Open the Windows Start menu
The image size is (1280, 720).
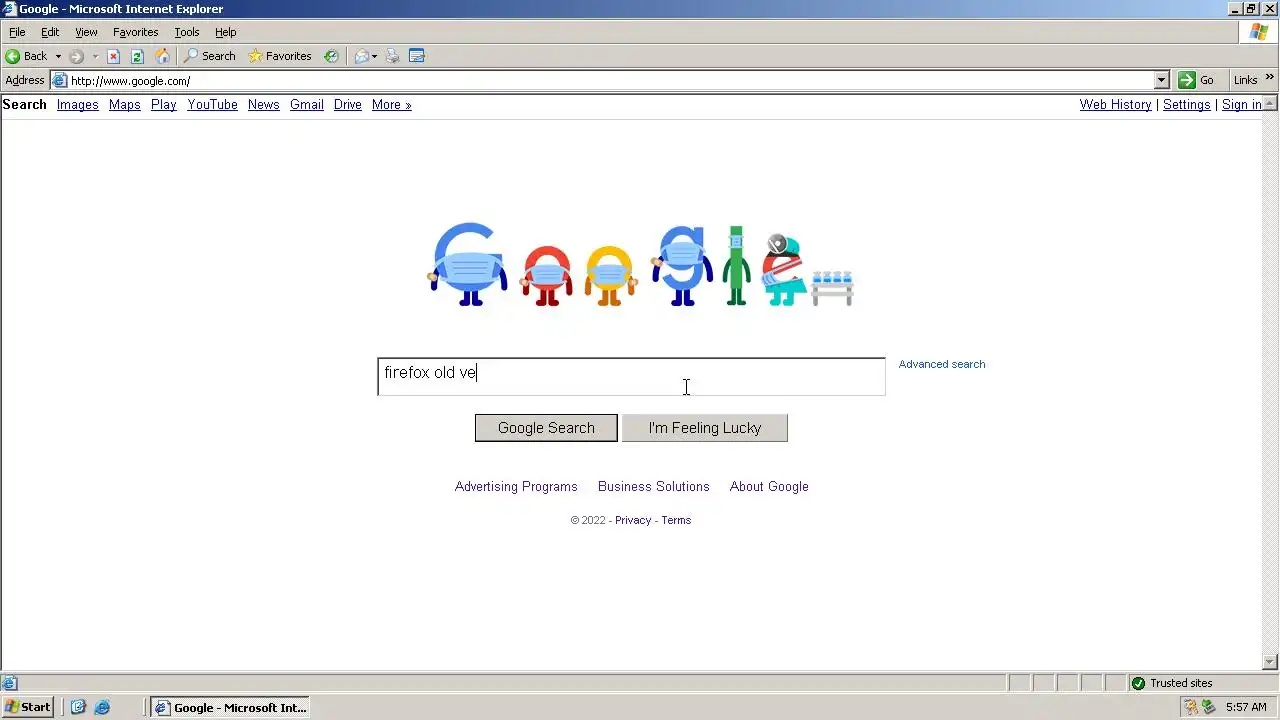point(28,707)
